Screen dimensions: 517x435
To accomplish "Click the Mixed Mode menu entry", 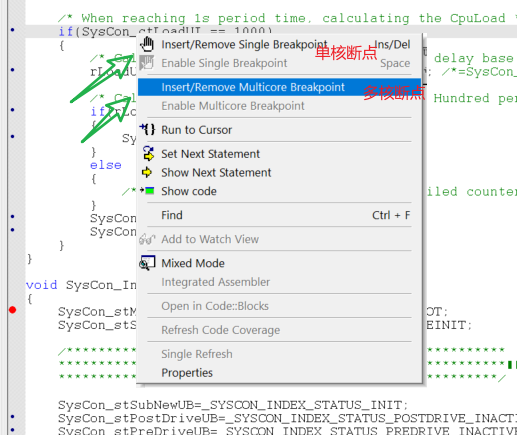I will [279, 263].
